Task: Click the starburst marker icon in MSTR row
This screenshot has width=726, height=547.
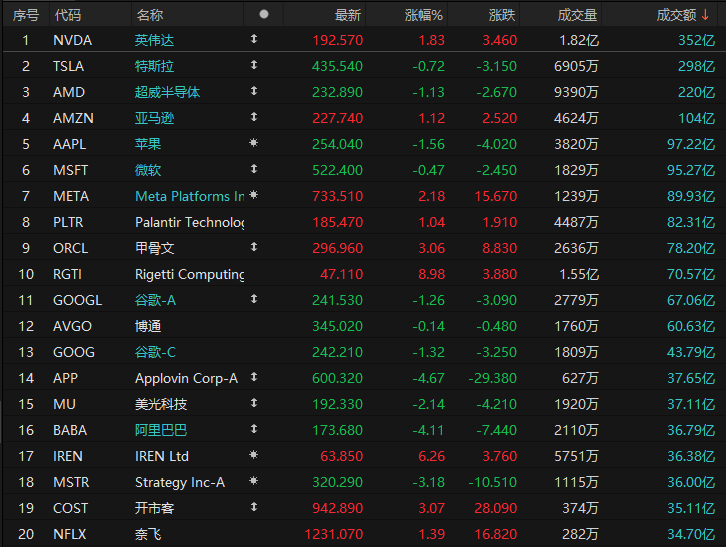Action: tap(253, 481)
